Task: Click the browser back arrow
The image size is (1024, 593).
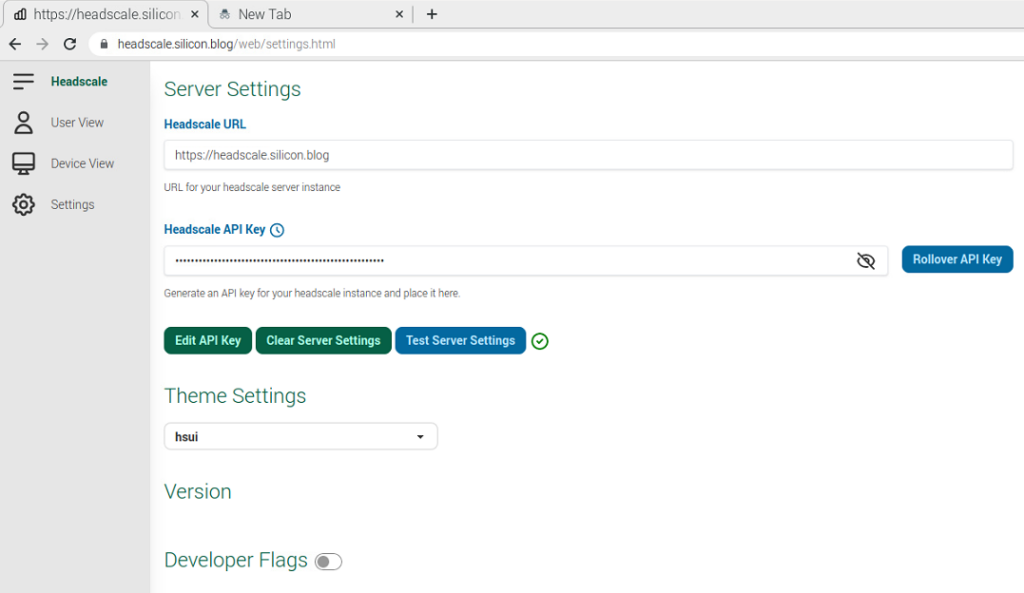Action: (15, 44)
